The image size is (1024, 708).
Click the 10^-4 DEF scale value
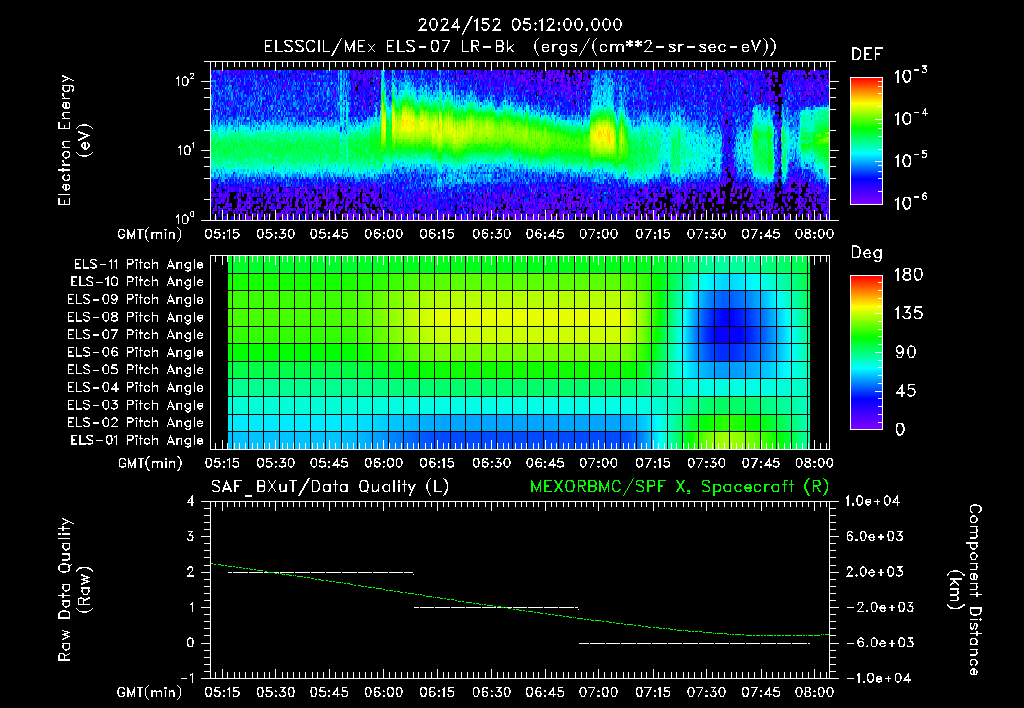910,118
